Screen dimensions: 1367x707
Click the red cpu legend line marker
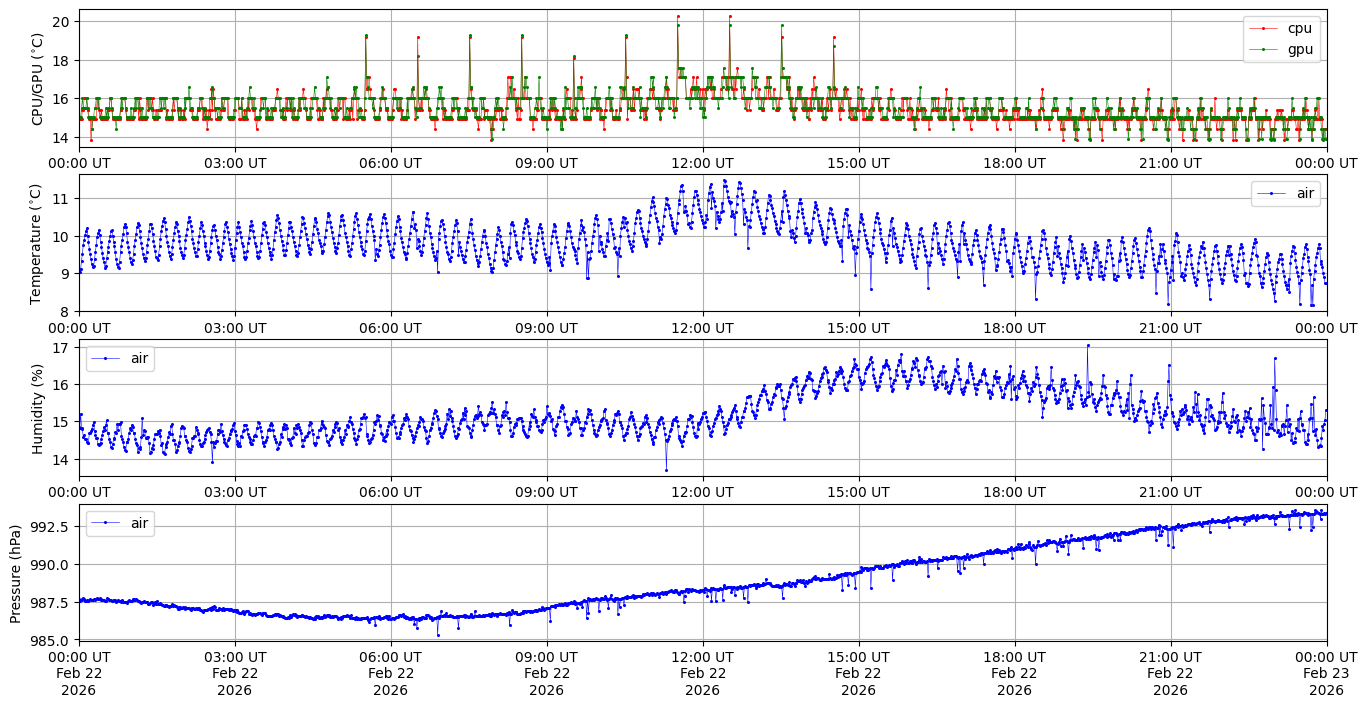(x=1264, y=29)
